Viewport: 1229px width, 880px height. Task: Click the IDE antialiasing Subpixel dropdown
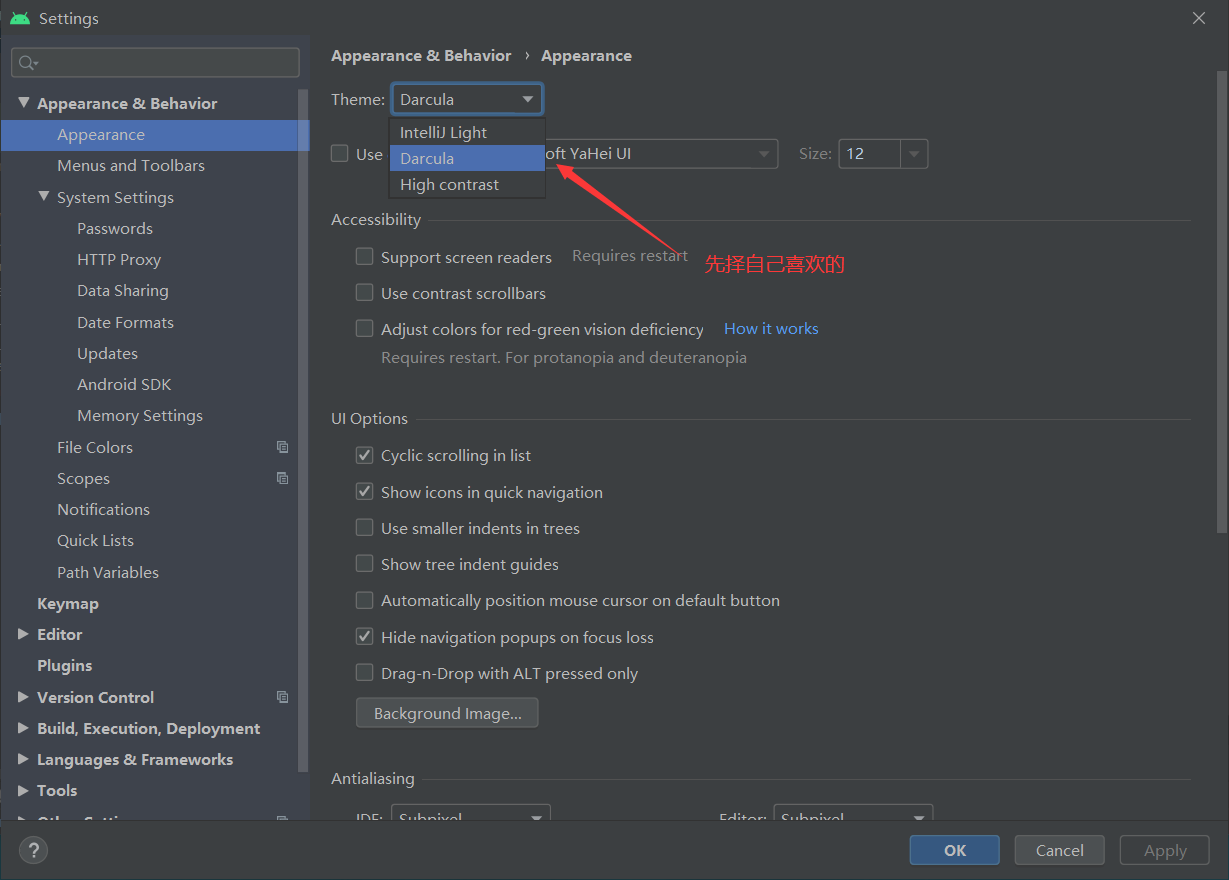coord(470,814)
